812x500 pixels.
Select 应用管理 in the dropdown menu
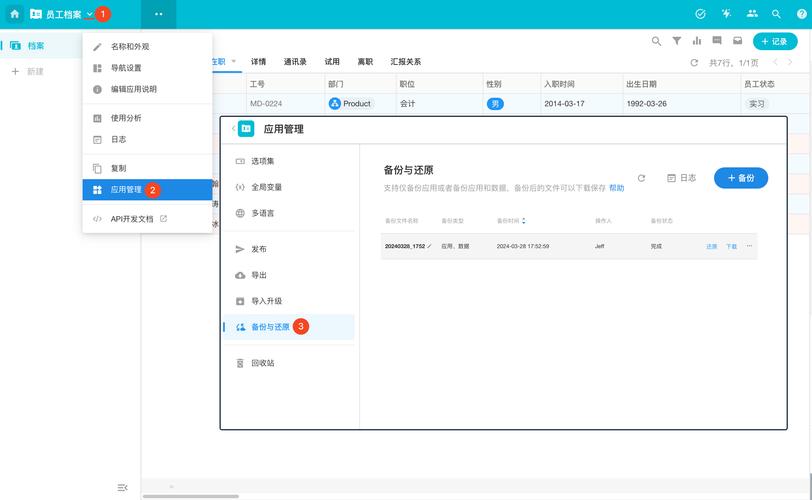tap(126, 189)
